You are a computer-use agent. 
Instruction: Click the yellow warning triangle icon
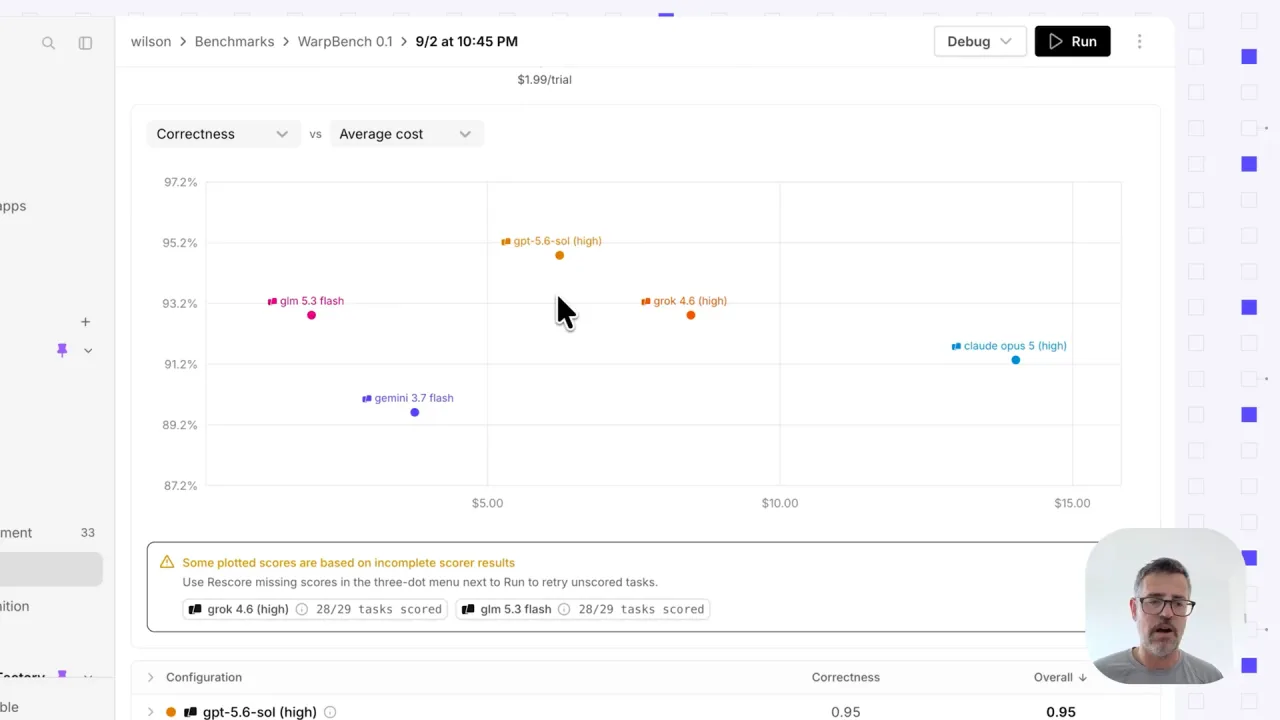point(167,563)
